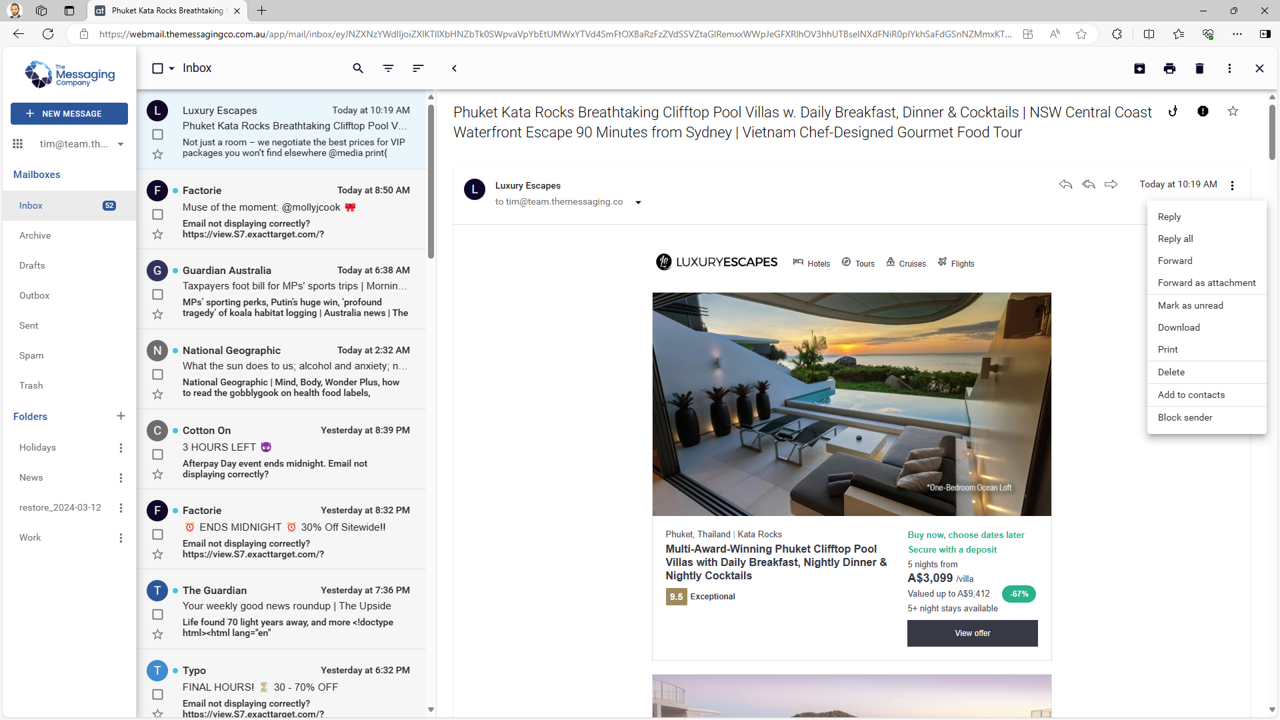Add page to browser favorites star
Image resolution: width=1280 pixels, height=720 pixels.
[1081, 34]
